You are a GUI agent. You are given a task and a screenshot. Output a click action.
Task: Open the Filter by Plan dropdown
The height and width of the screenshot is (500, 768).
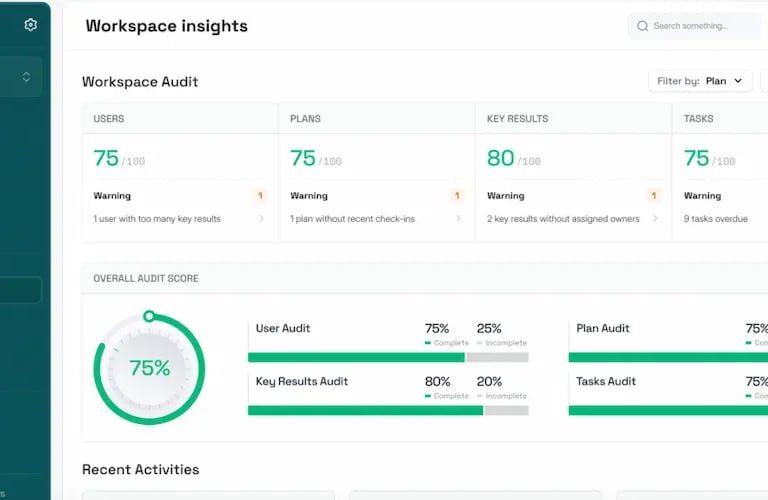700,81
